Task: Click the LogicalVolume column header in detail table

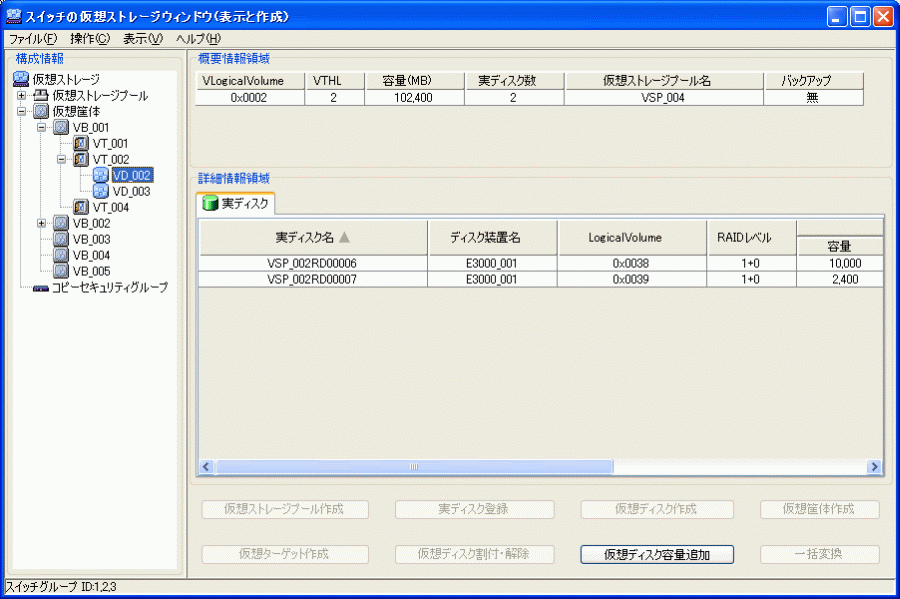Action: [632, 238]
